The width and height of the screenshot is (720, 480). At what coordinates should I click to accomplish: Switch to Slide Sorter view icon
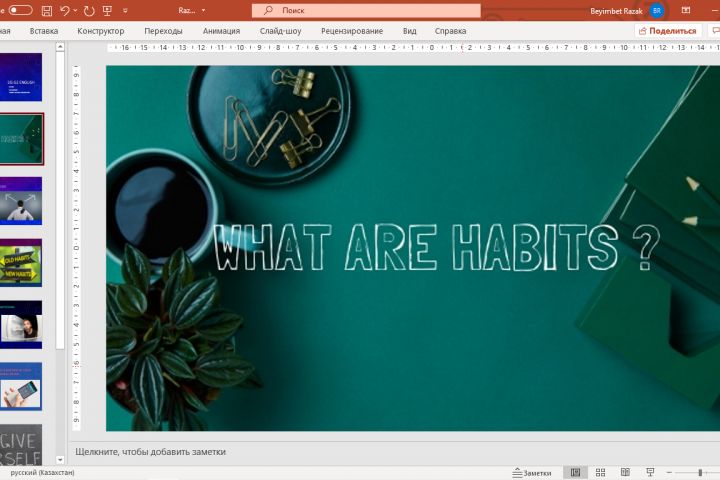point(600,472)
